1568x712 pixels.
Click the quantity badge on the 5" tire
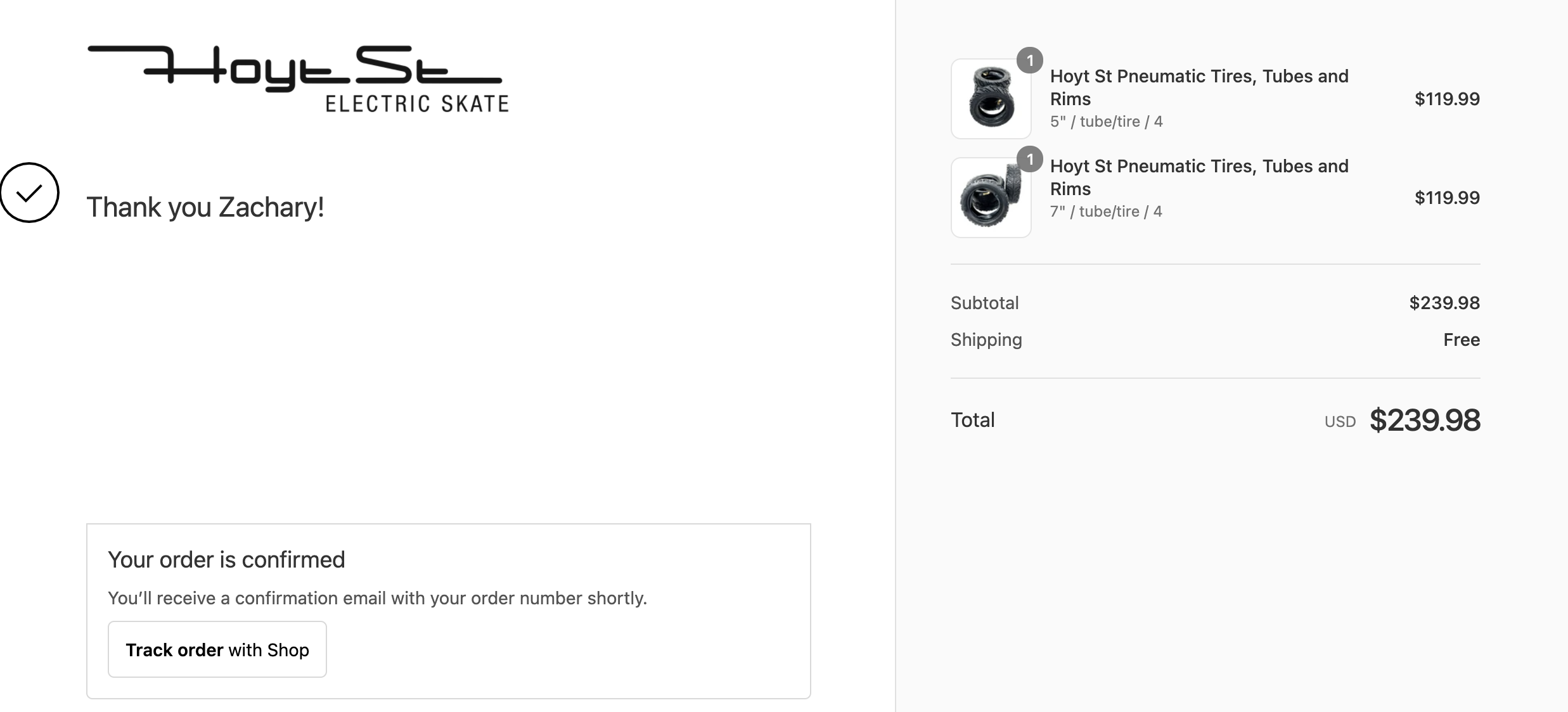[x=1029, y=61]
